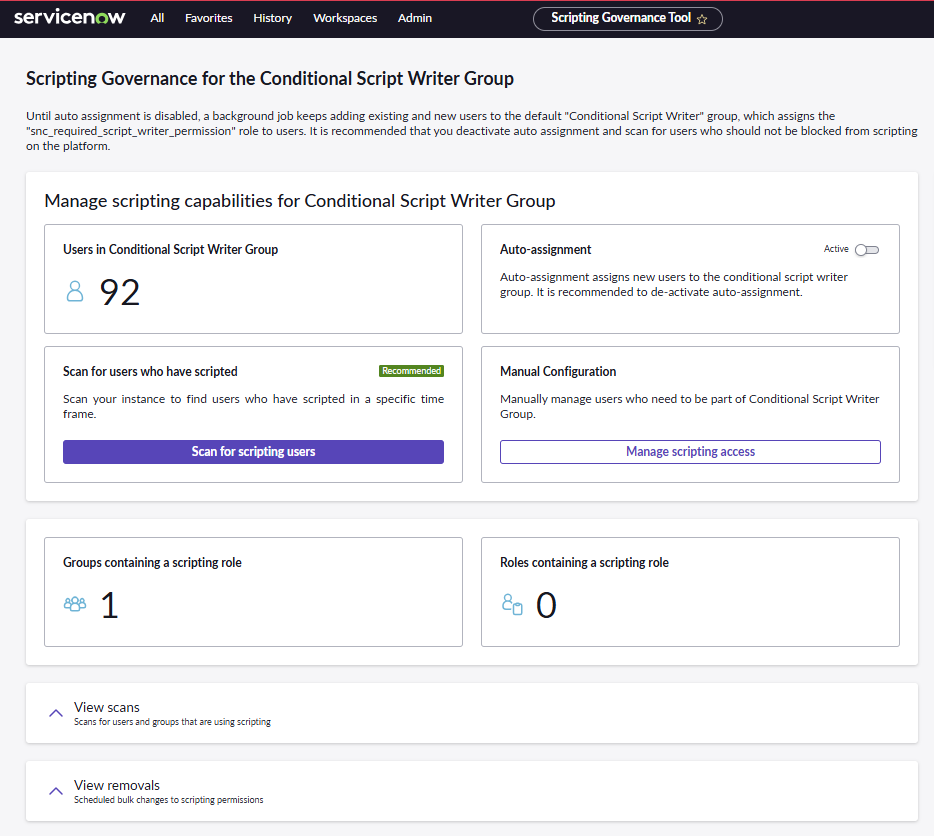
Task: Click the user icon beside 92
Action: pos(74,291)
